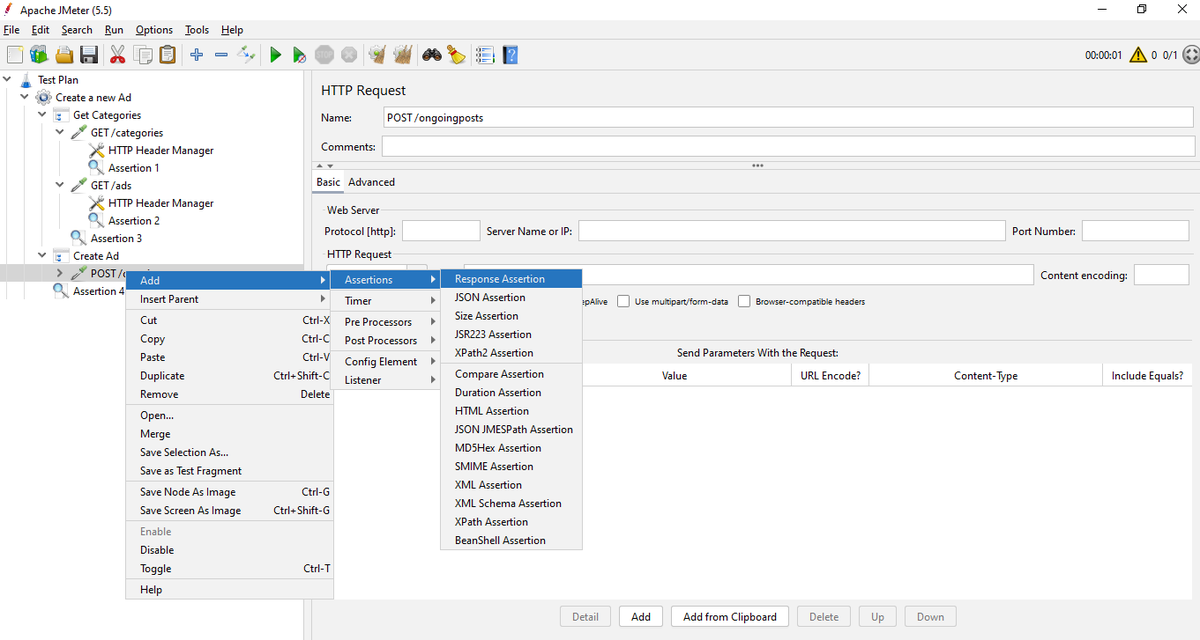Viewport: 1200px width, 640px height.
Task: Focus the Content encoding field
Action: 1161,275
